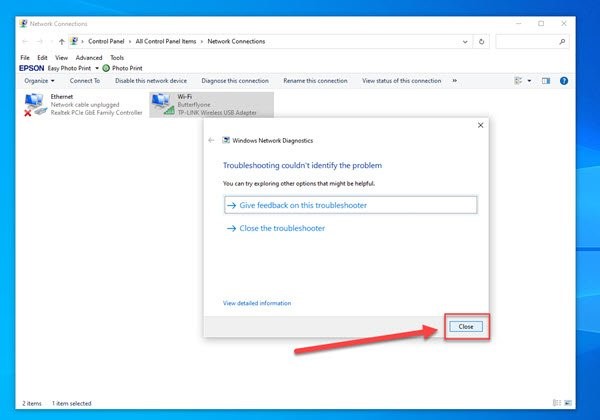Click the EPSON logo in the toolbar
Screen dimensions: 600x420
point(31,68)
